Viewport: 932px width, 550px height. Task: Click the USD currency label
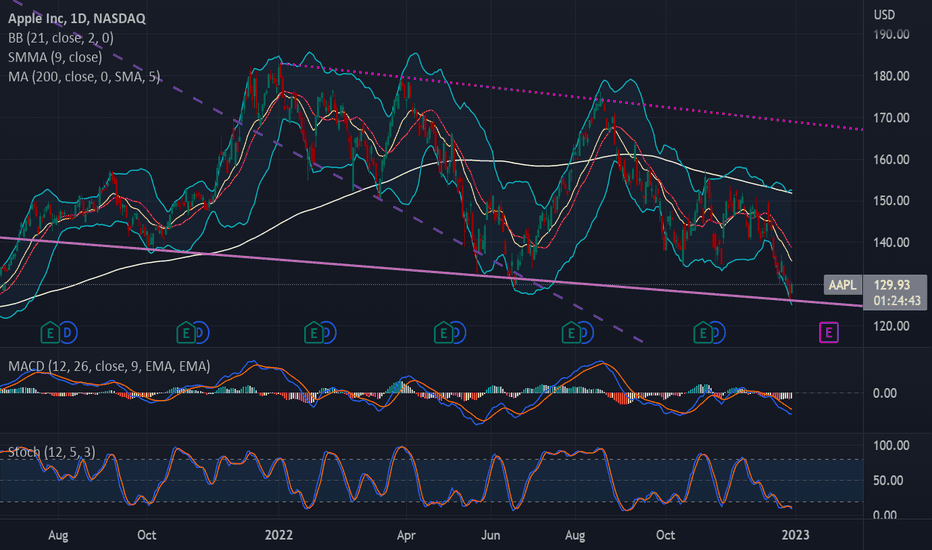(884, 15)
